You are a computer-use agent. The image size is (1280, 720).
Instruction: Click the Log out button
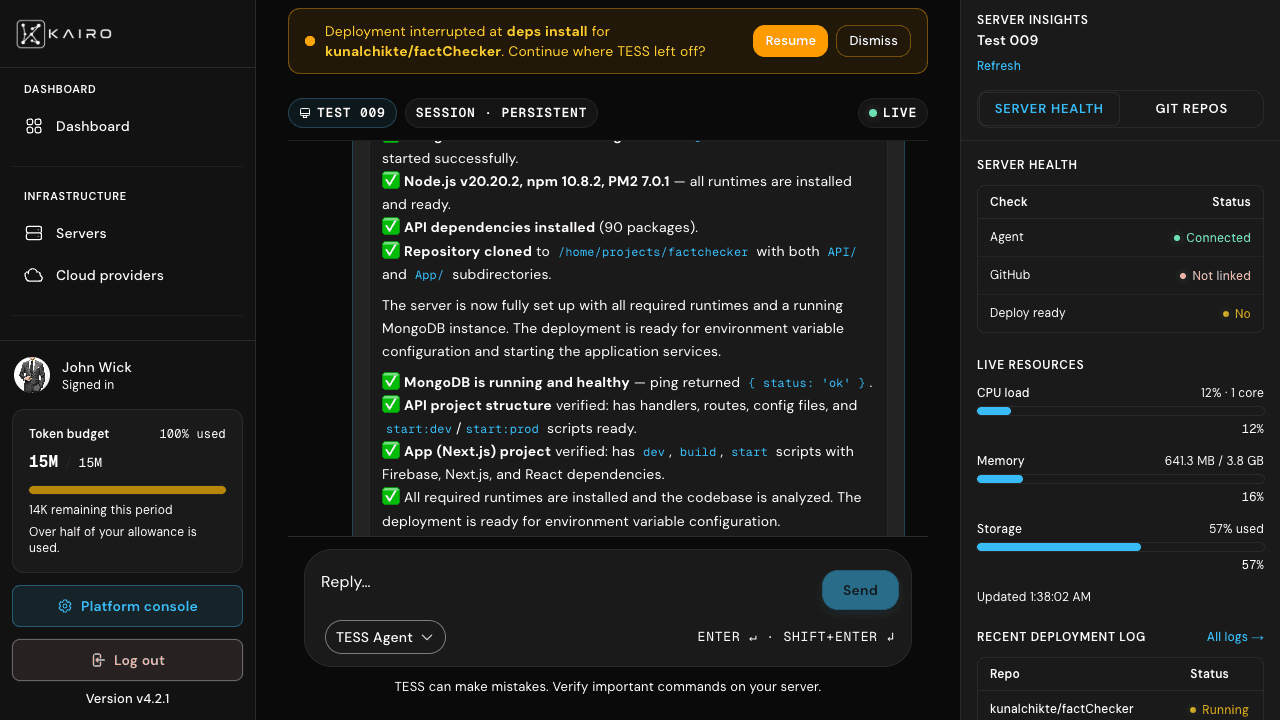click(127, 660)
